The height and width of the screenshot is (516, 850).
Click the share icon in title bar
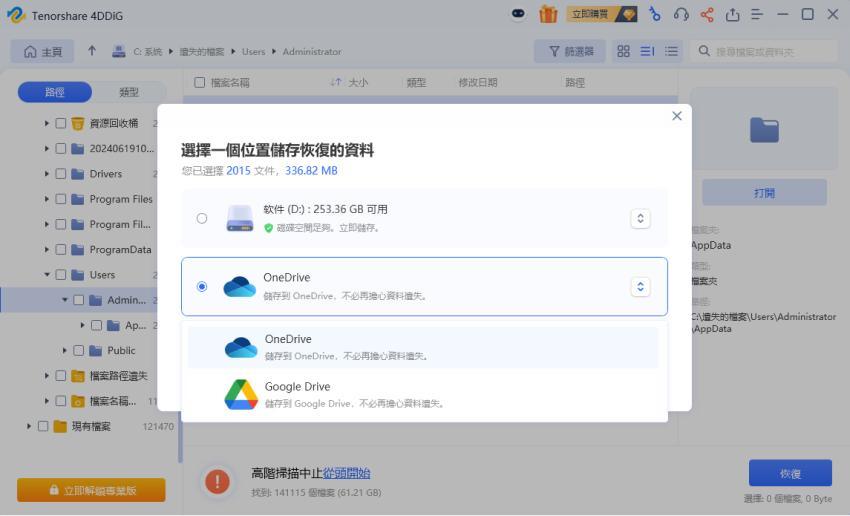[707, 15]
